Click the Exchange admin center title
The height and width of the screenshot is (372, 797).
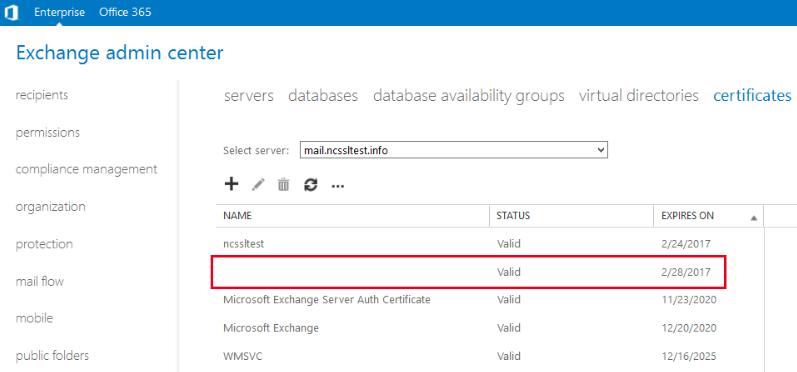120,53
